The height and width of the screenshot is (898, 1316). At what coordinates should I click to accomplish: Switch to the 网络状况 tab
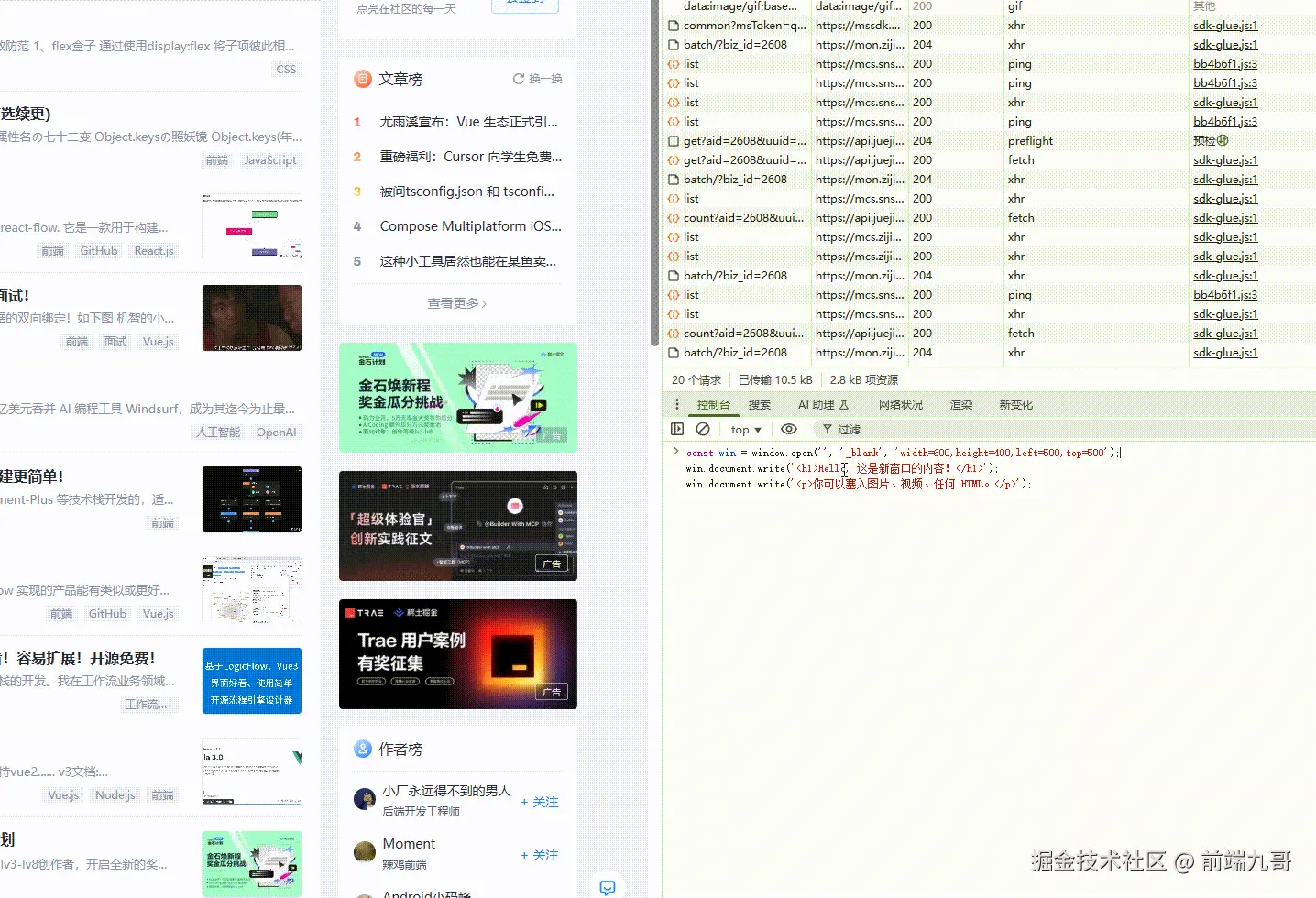click(900, 403)
